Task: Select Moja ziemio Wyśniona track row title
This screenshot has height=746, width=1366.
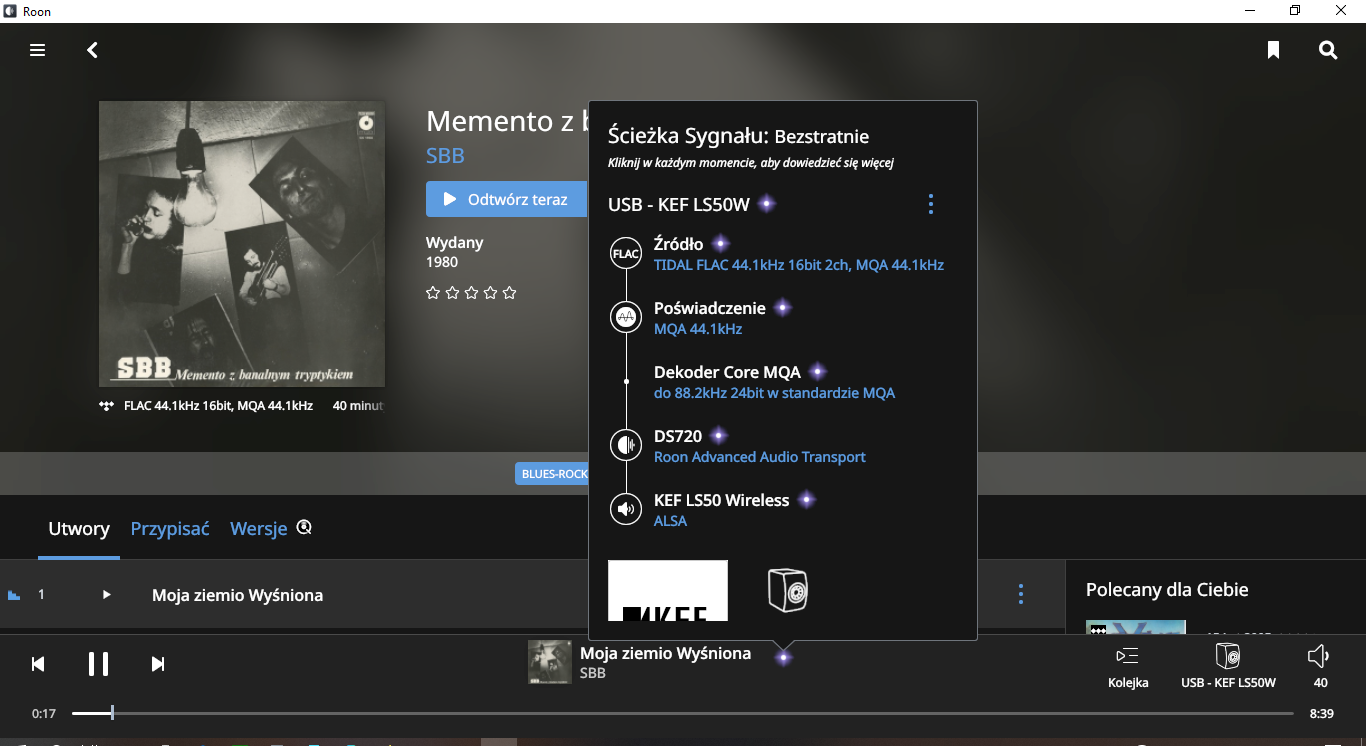Action: click(x=237, y=595)
